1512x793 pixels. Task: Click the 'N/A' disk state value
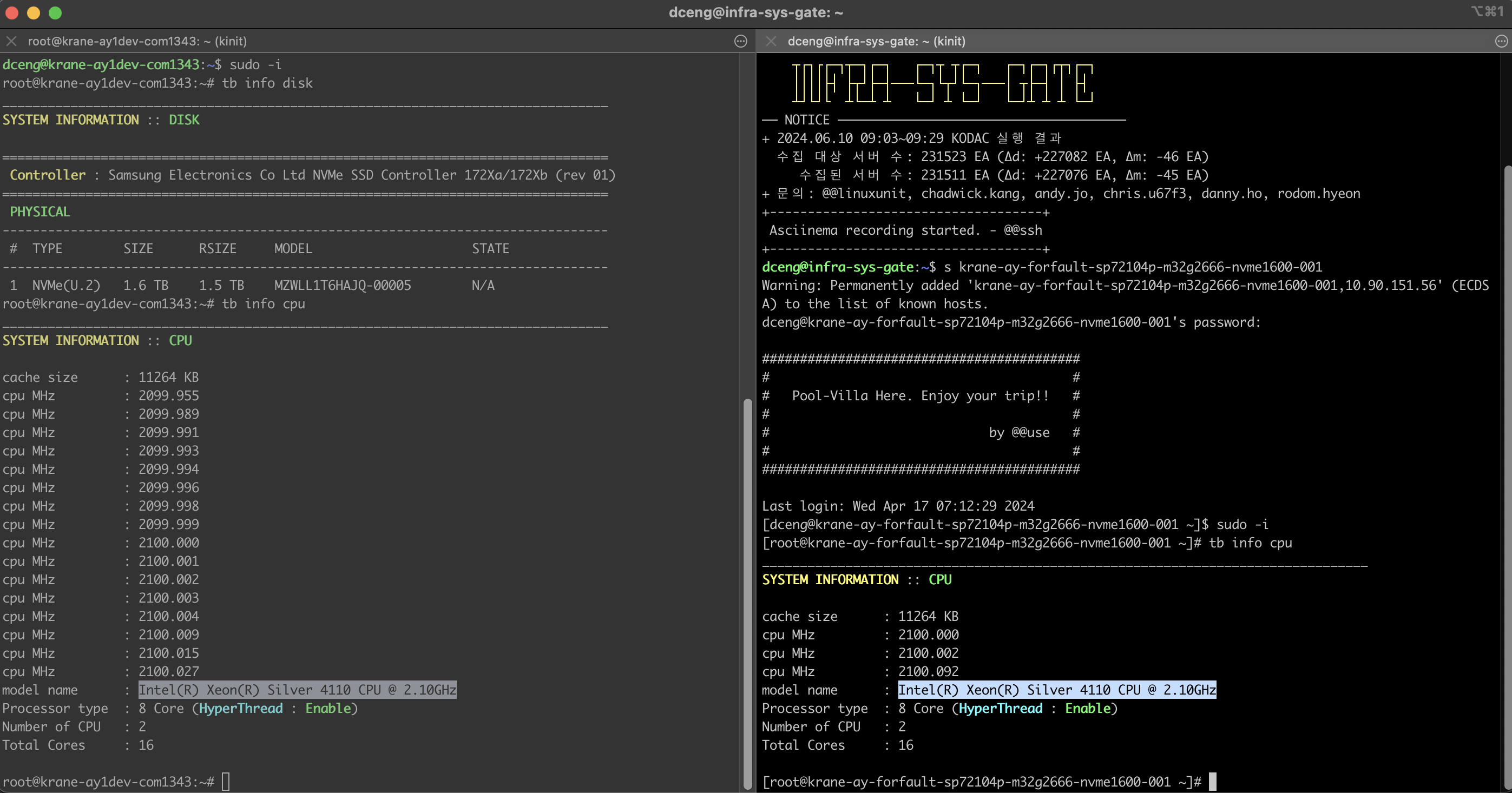483,286
